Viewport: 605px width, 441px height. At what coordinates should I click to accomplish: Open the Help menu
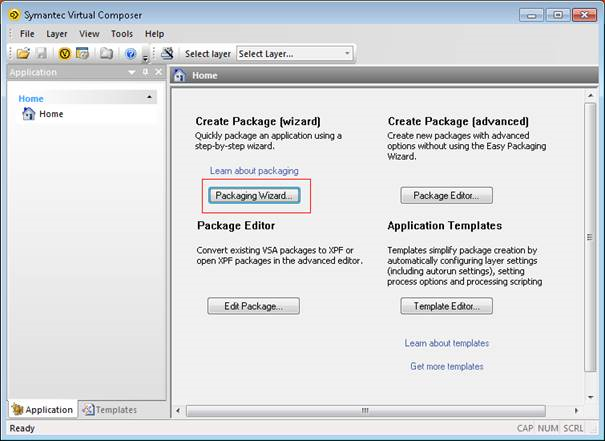[x=154, y=34]
